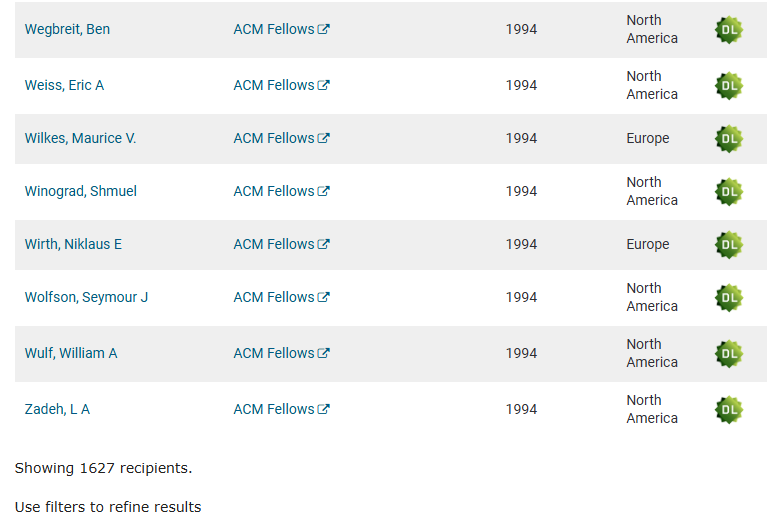This screenshot has width=779, height=517.
Task: Open Wirth, Niklaus E profile
Action: 73,244
